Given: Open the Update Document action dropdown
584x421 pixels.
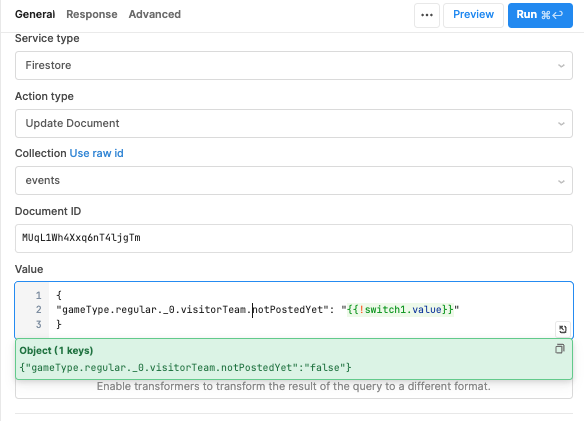Looking at the screenshot, I should point(293,123).
